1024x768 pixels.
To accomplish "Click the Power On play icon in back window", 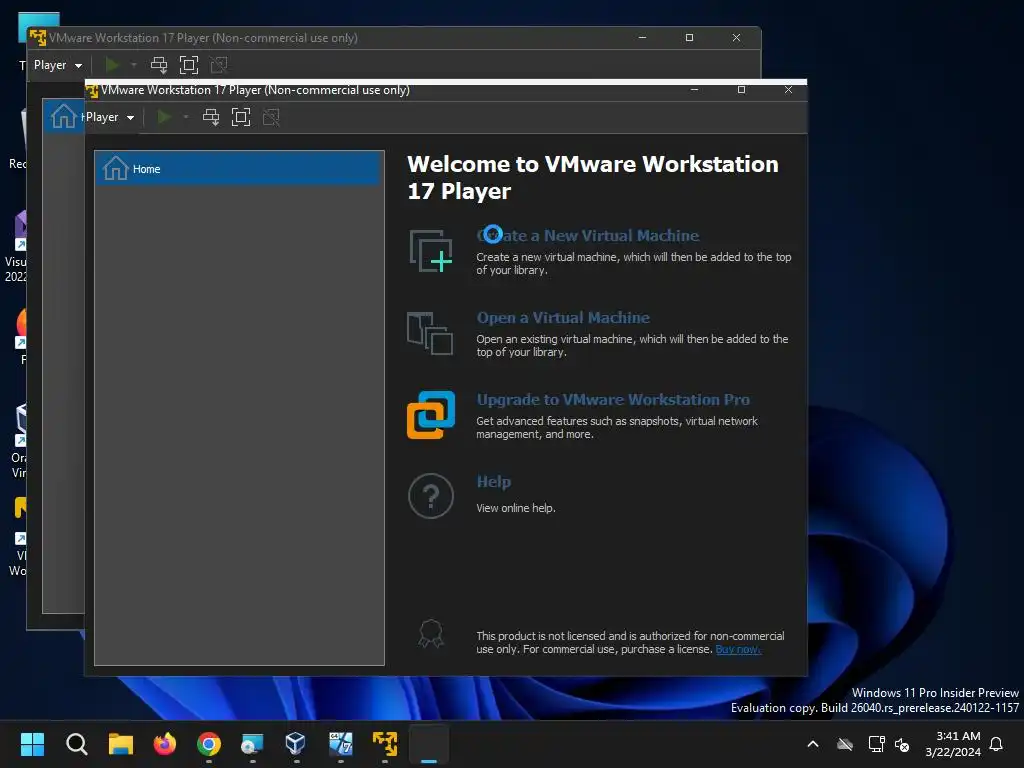I will click(112, 65).
